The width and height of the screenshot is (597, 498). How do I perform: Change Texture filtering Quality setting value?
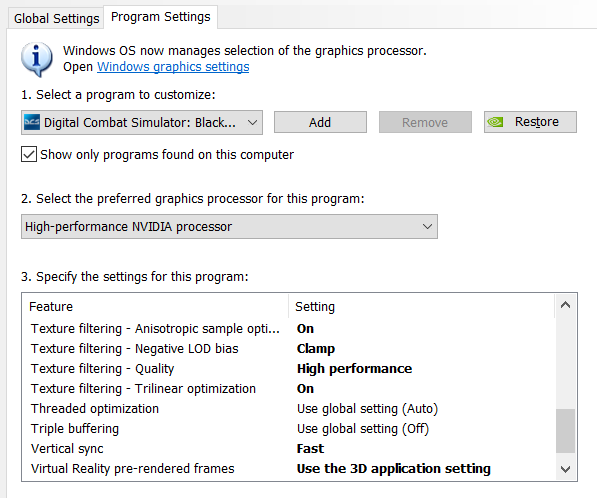pos(354,369)
